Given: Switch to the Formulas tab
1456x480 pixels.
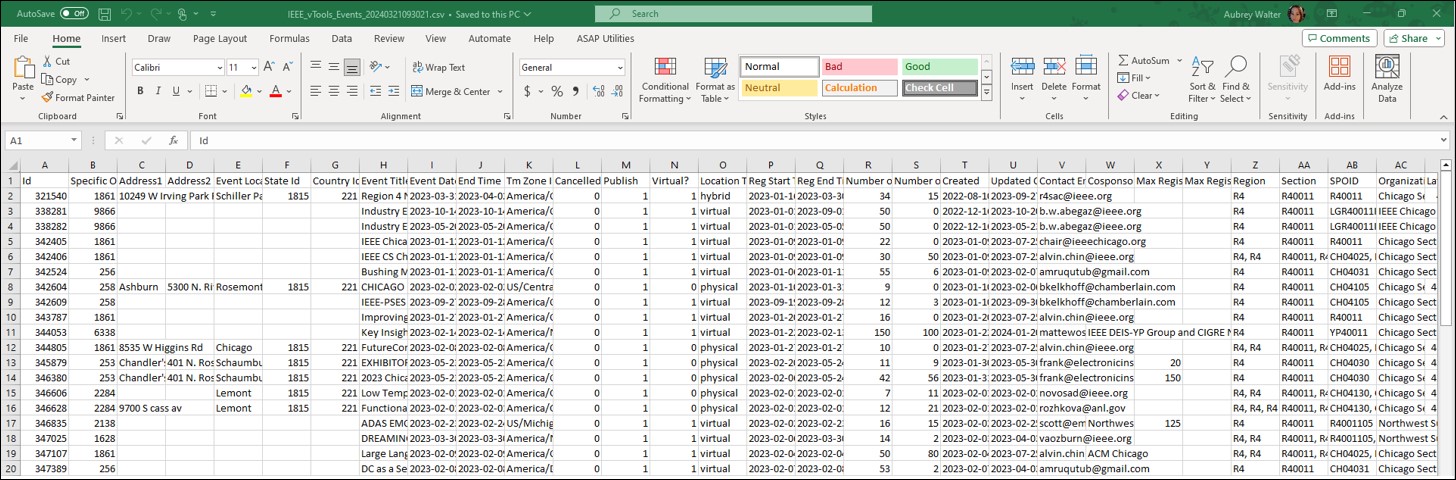Looking at the screenshot, I should point(289,39).
